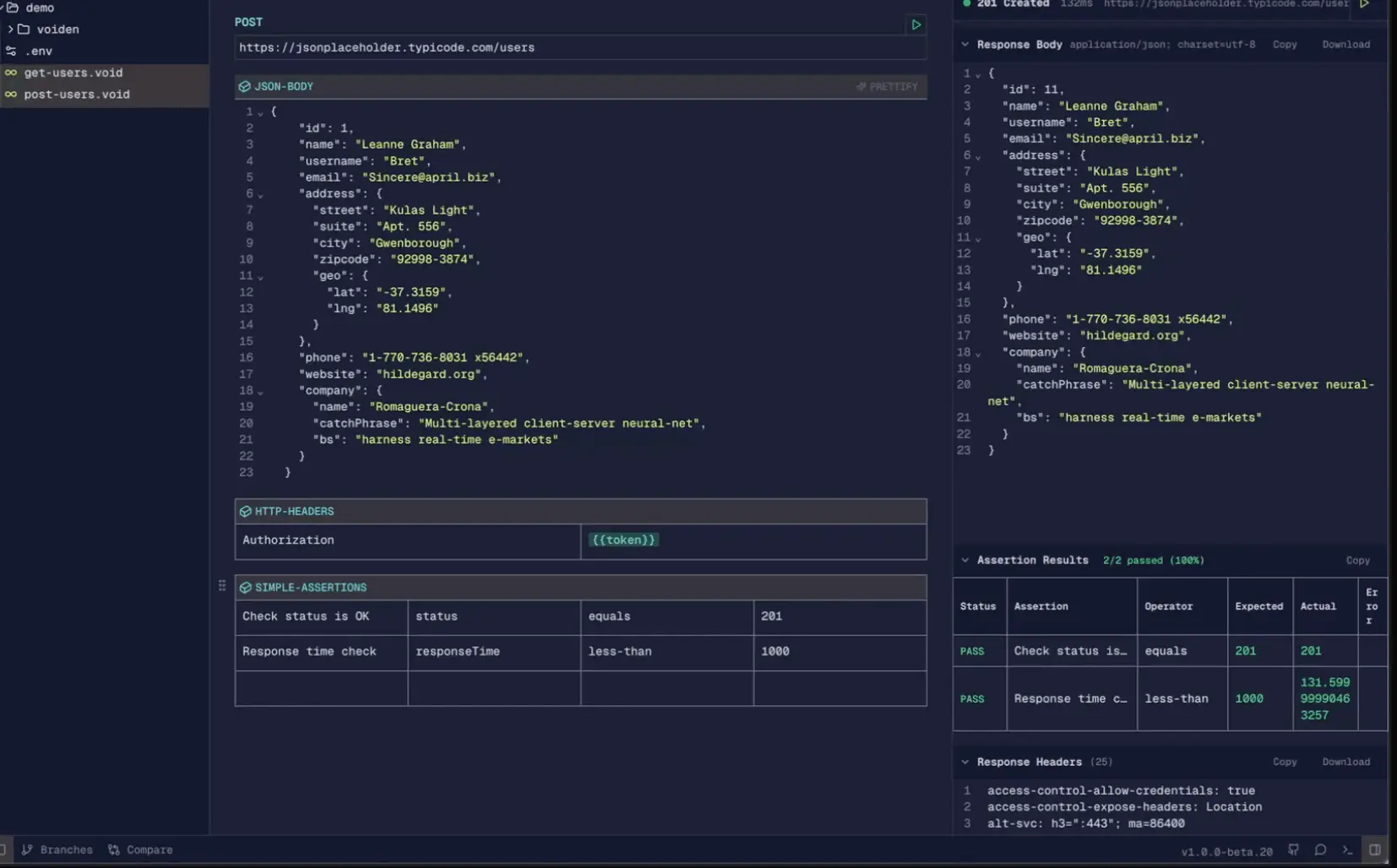The width and height of the screenshot is (1397, 868).
Task: Click the "equals" operator cell in SIMPLE-ASSERTIONS
Action: point(667,616)
